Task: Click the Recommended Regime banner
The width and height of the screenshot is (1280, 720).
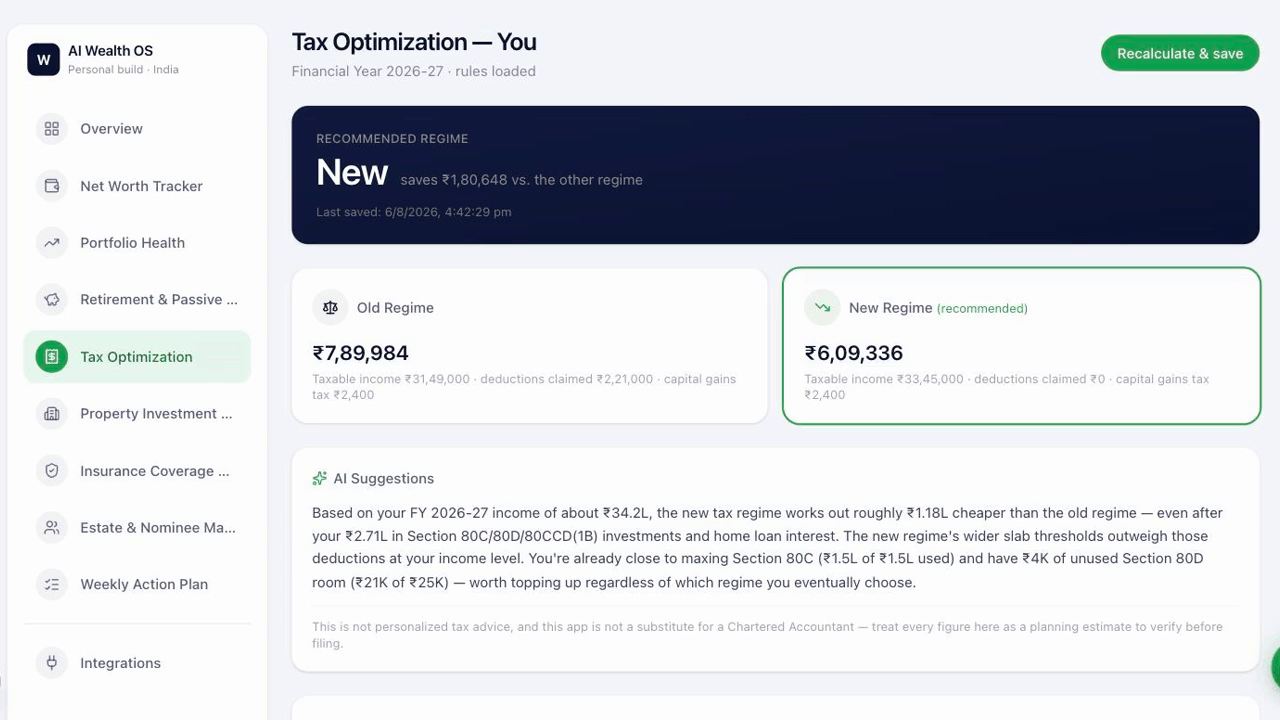Action: coord(775,175)
